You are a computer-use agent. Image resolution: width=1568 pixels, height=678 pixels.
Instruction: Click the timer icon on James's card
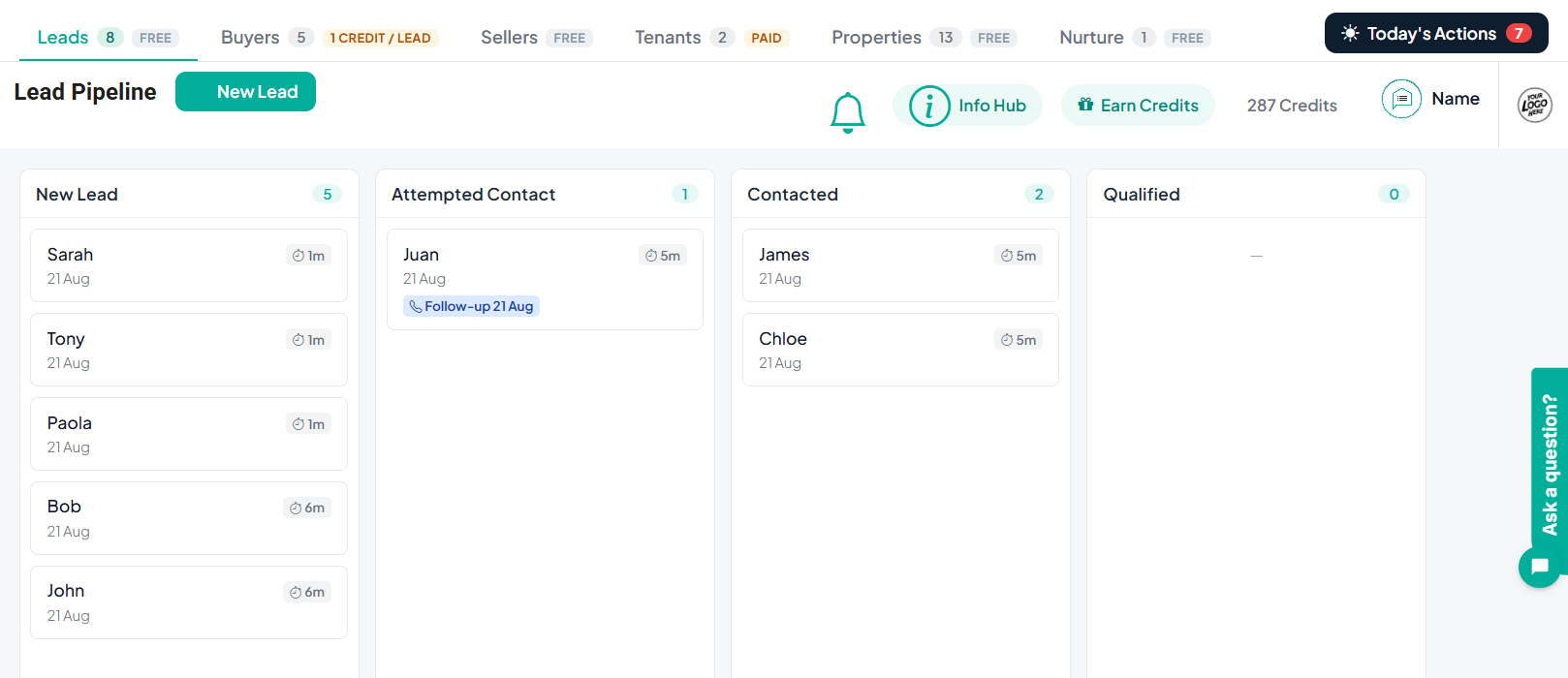[1007, 256]
